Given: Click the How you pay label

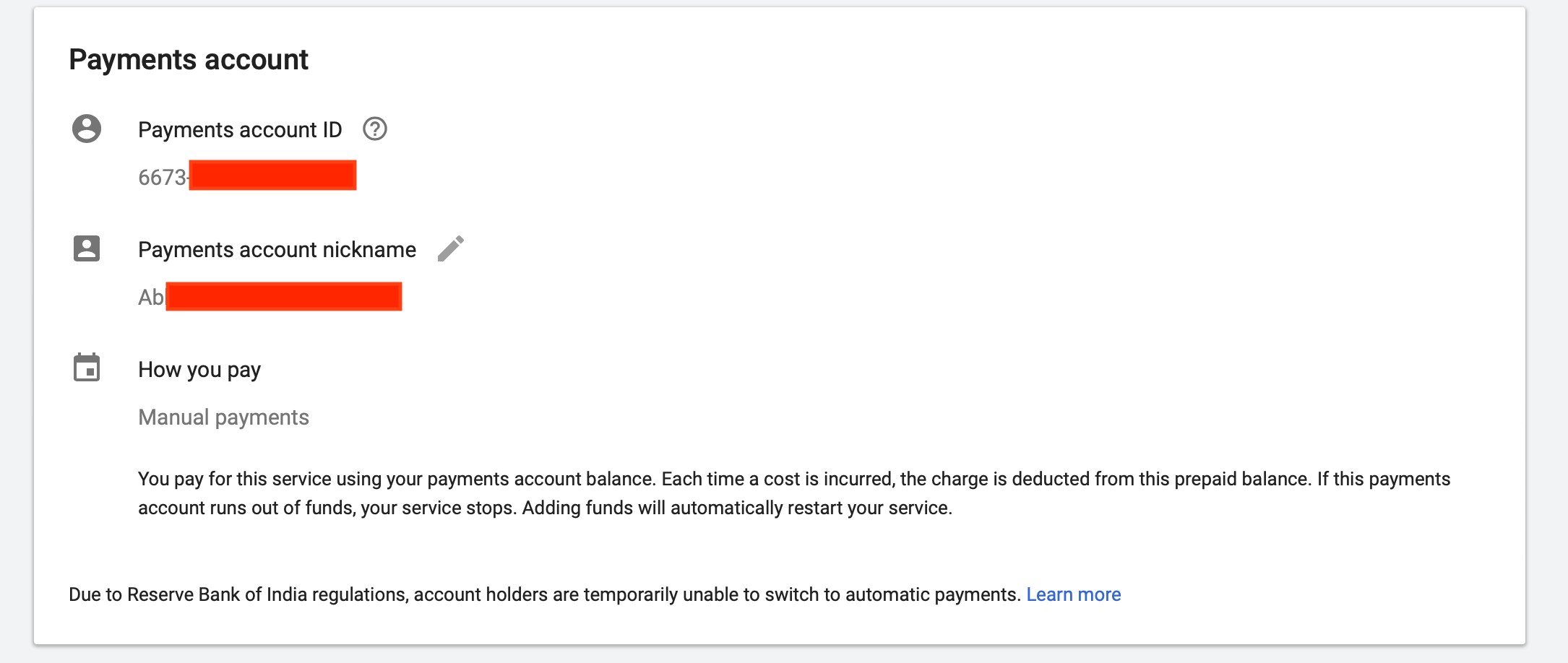Looking at the screenshot, I should pos(199,370).
